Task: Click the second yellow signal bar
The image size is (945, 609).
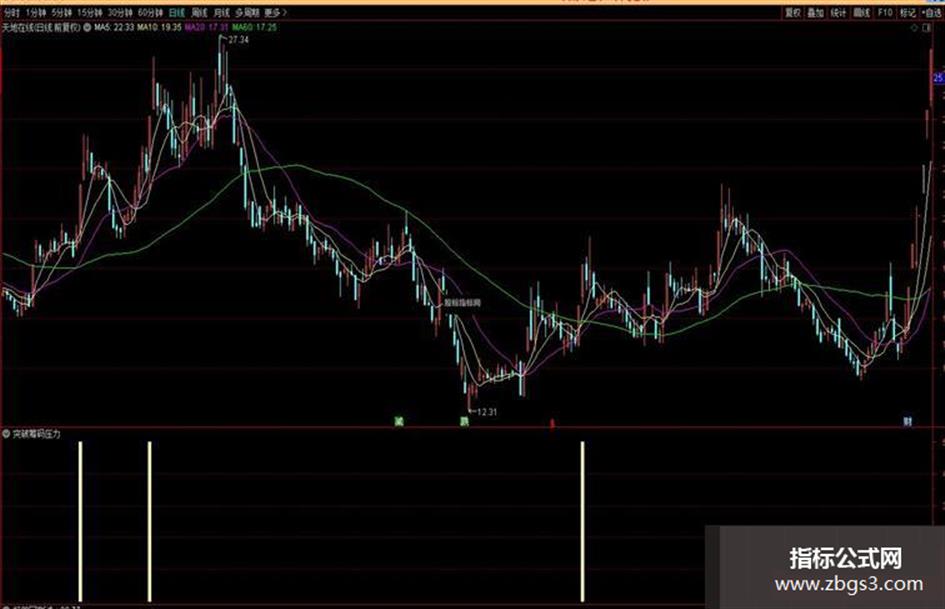Action: [149, 522]
